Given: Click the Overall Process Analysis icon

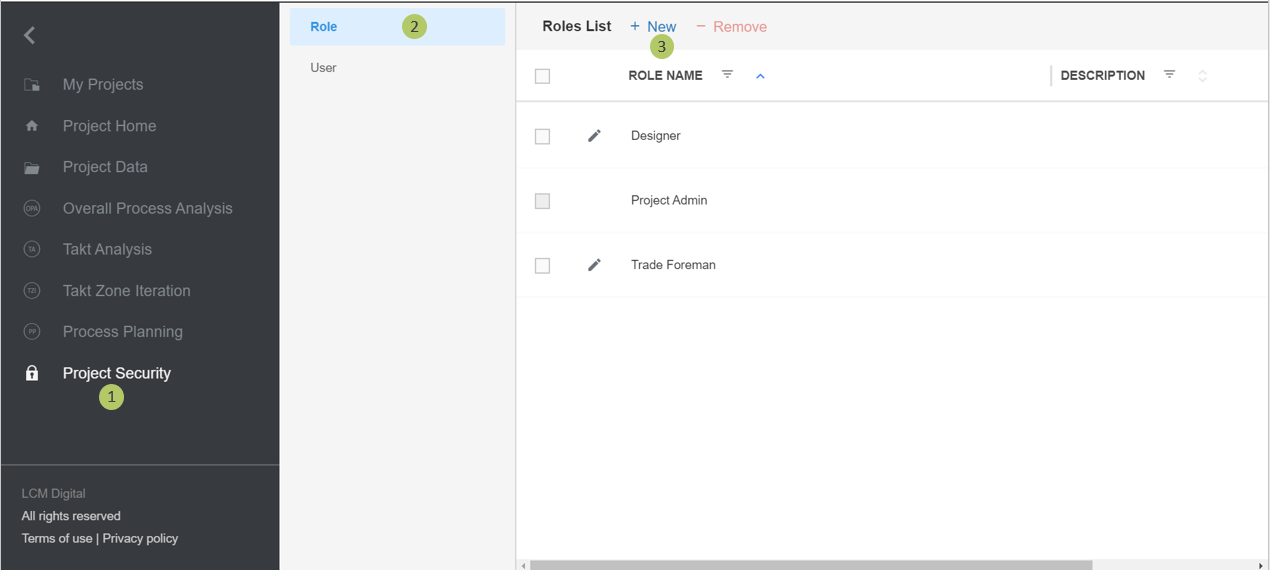Looking at the screenshot, I should click(x=32, y=208).
